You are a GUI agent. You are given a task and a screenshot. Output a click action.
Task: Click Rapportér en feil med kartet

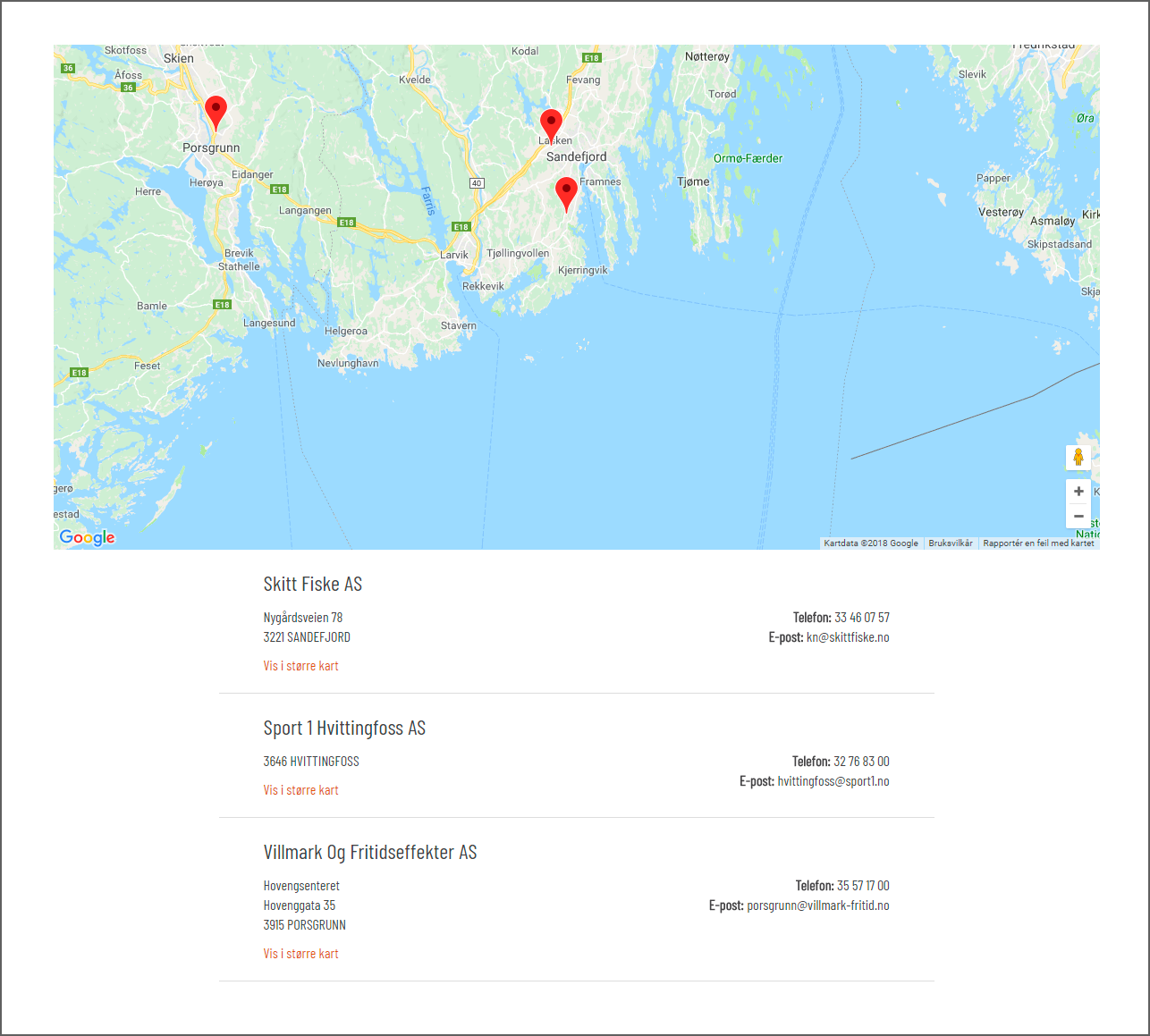coord(1038,543)
